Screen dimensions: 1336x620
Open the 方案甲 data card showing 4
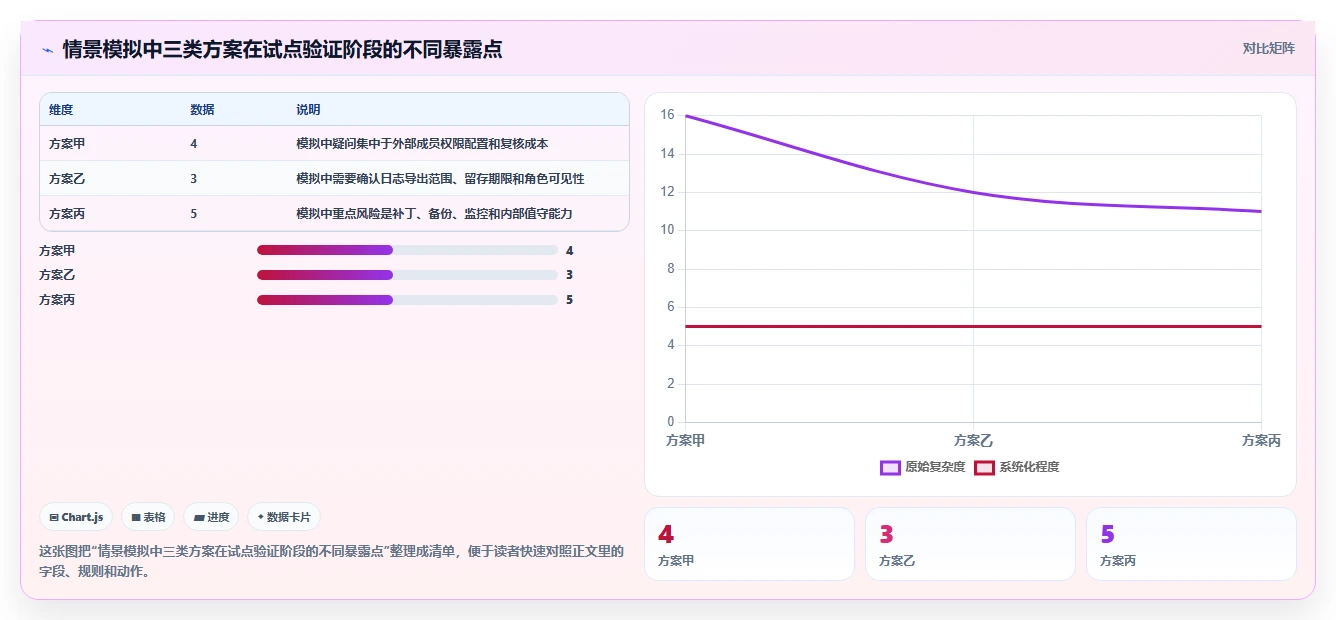click(749, 544)
